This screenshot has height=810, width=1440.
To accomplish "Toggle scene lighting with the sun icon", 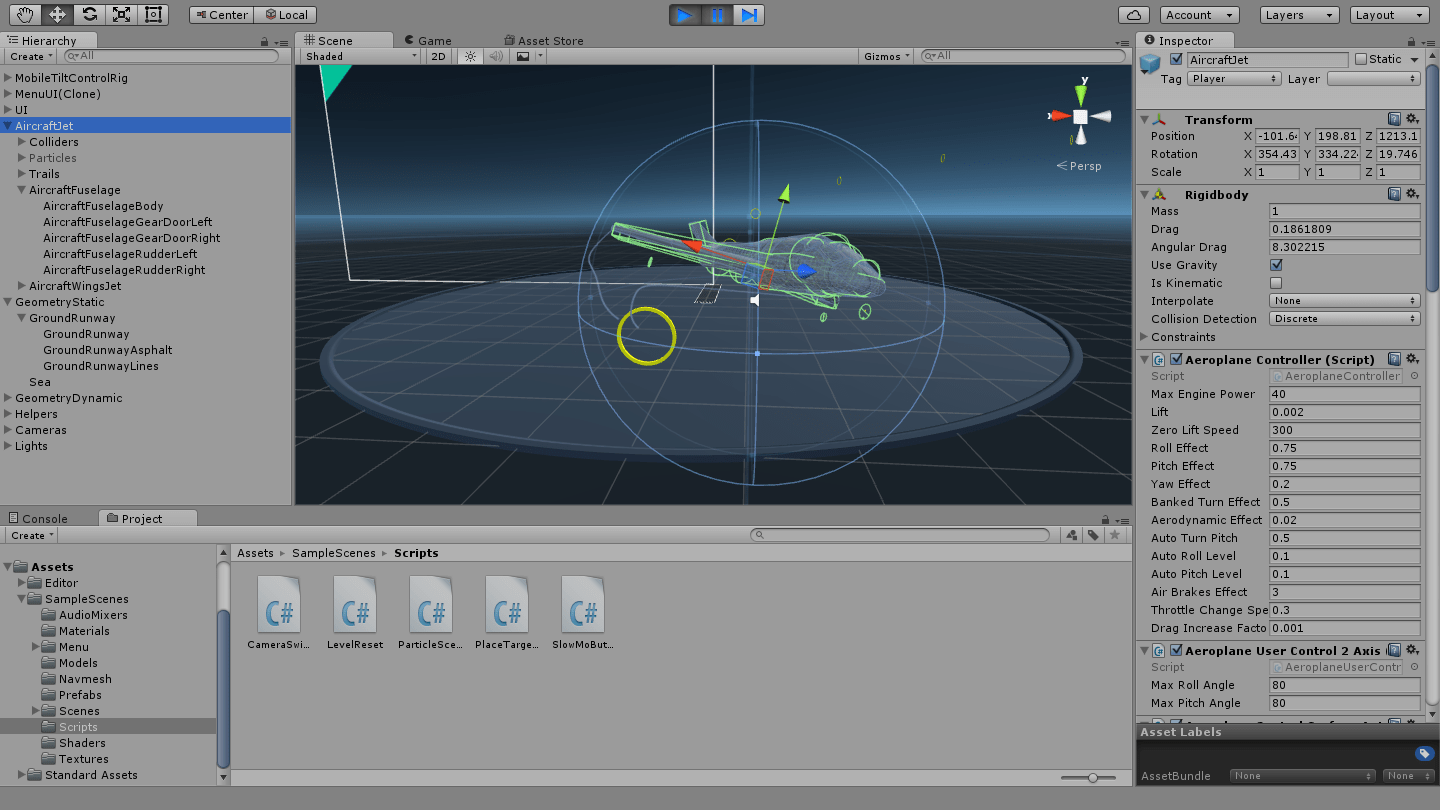I will 468,56.
